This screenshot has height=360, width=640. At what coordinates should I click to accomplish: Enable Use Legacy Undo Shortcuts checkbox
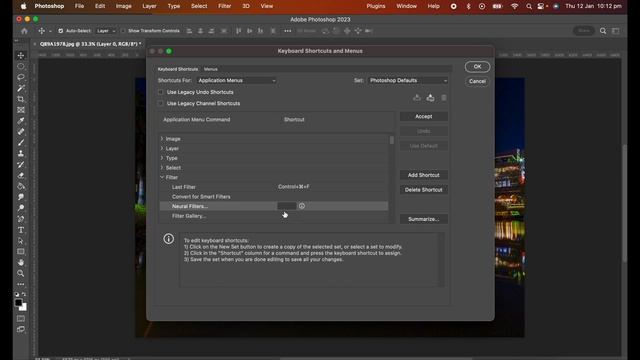pyautogui.click(x=160, y=92)
